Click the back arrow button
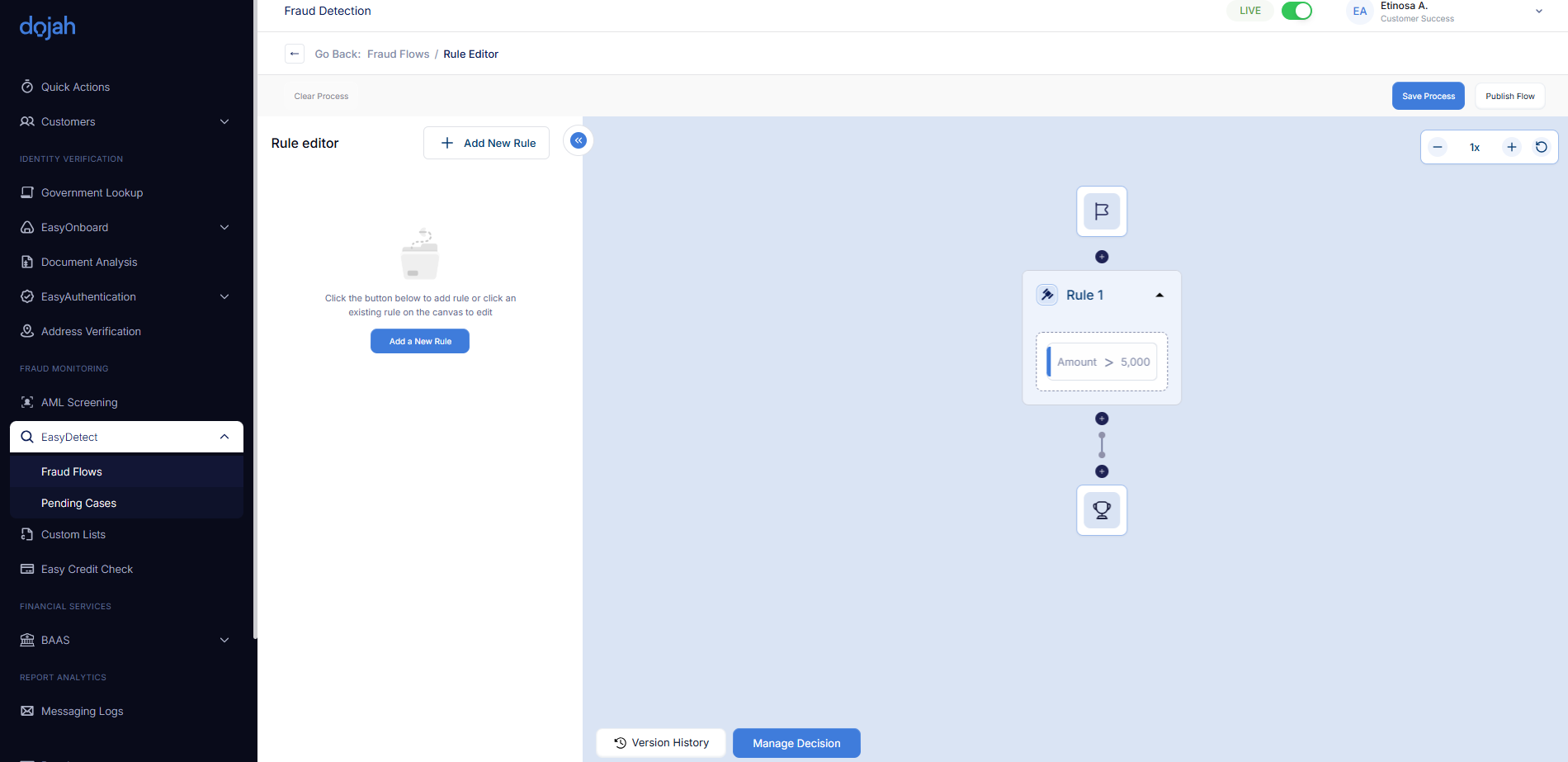 295,54
